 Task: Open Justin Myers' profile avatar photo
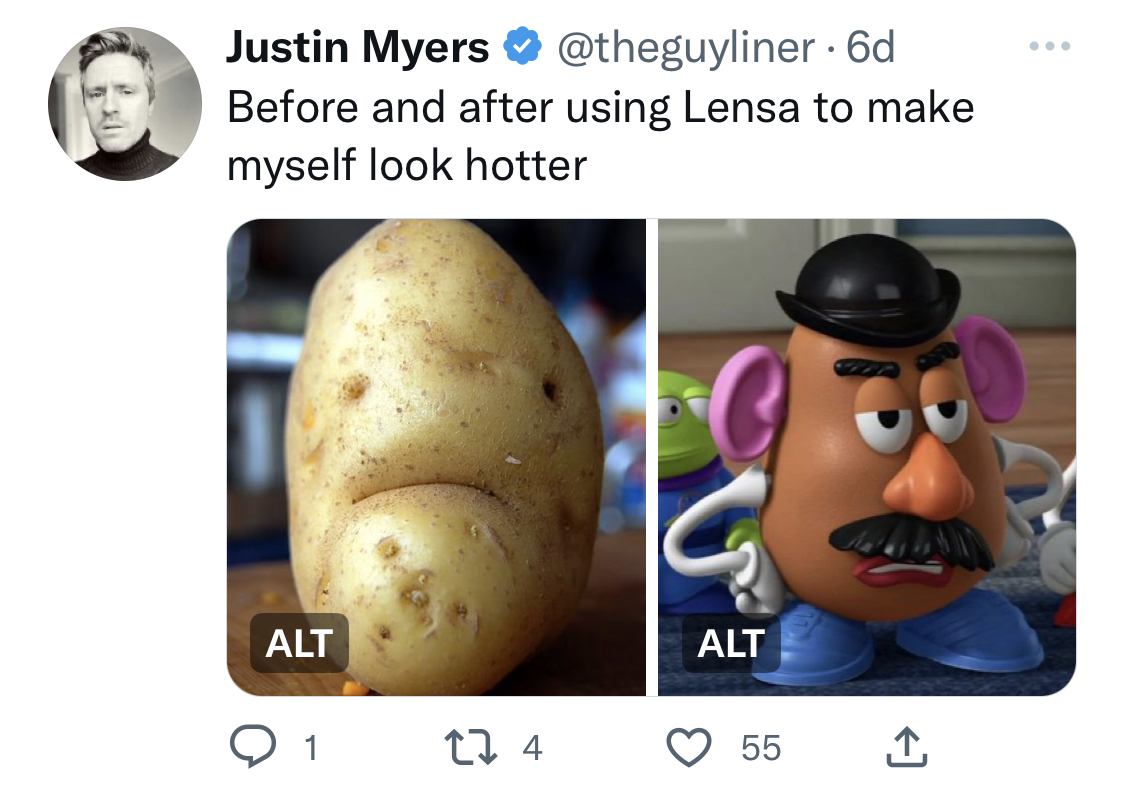[125, 104]
